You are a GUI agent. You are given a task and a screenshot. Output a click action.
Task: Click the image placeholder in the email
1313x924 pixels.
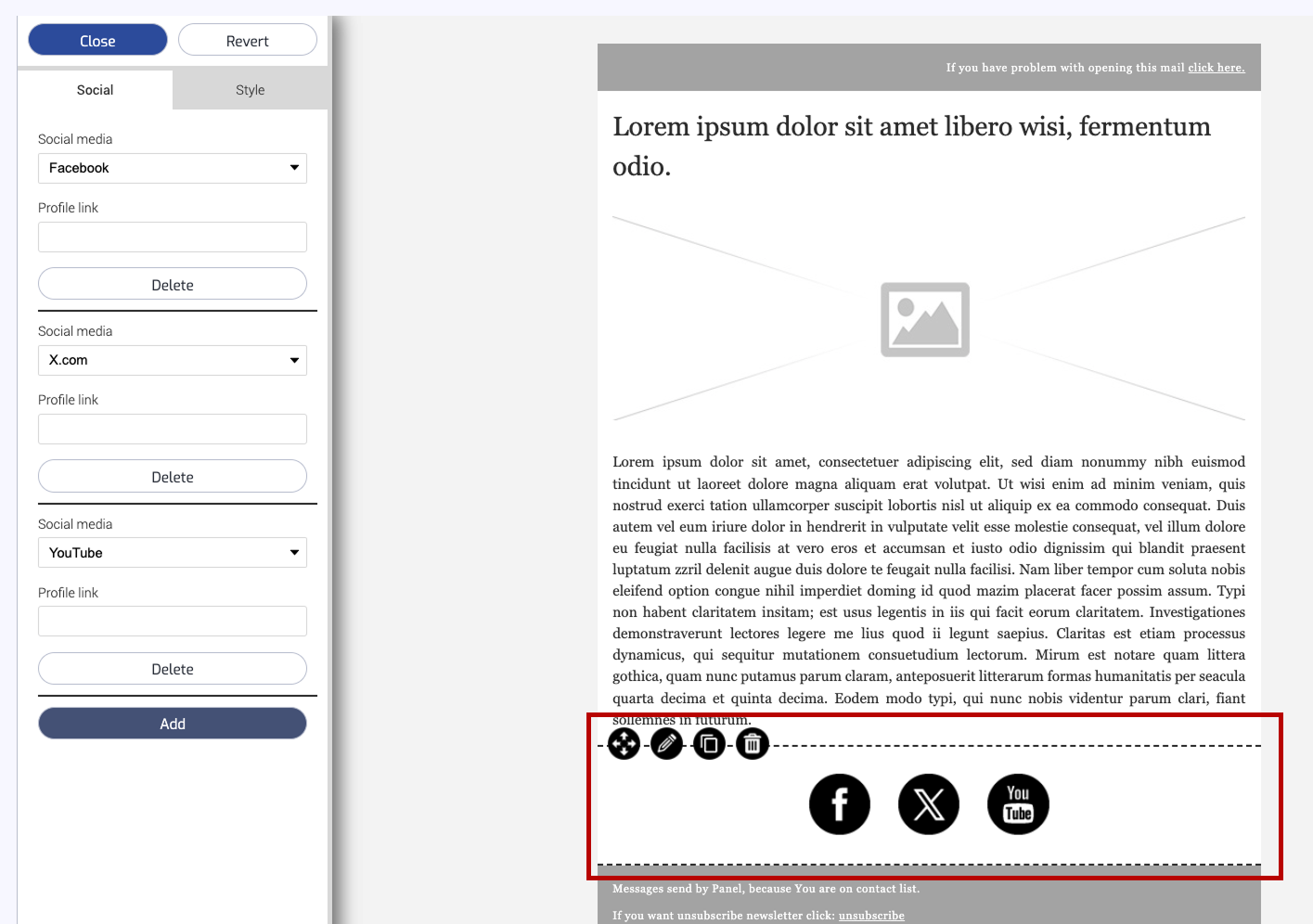coord(929,319)
